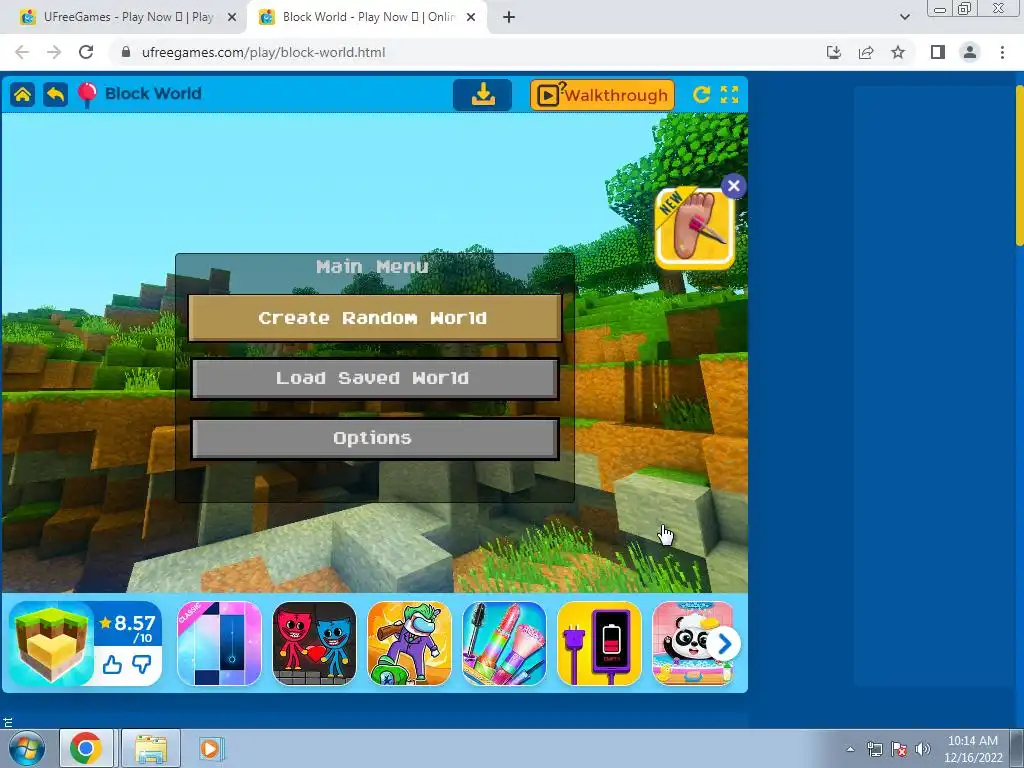The height and width of the screenshot is (768, 1024).
Task: Open Windows Explorer from taskbar
Action: (x=151, y=748)
